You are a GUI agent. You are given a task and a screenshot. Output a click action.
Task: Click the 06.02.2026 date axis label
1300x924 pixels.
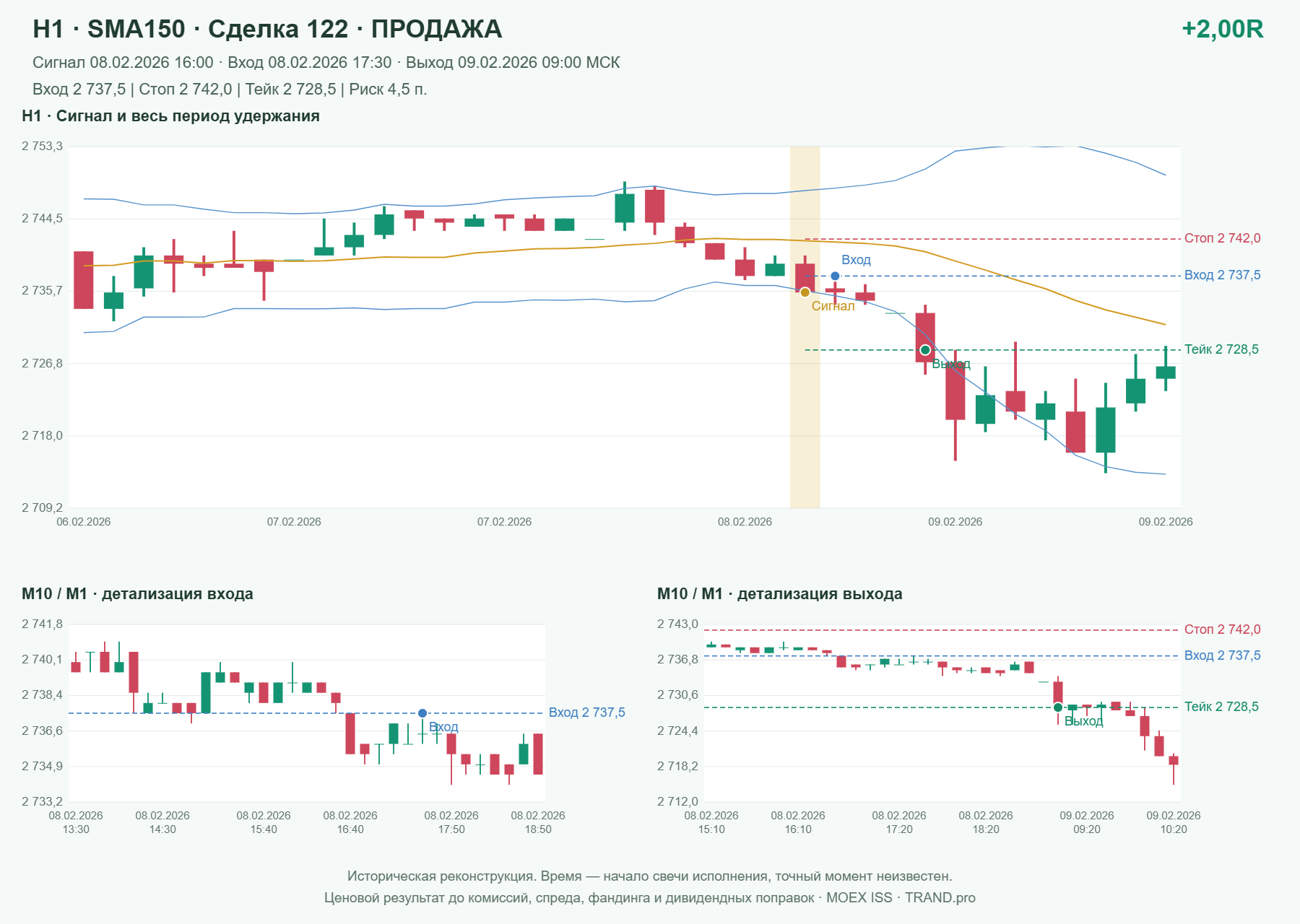click(x=84, y=522)
